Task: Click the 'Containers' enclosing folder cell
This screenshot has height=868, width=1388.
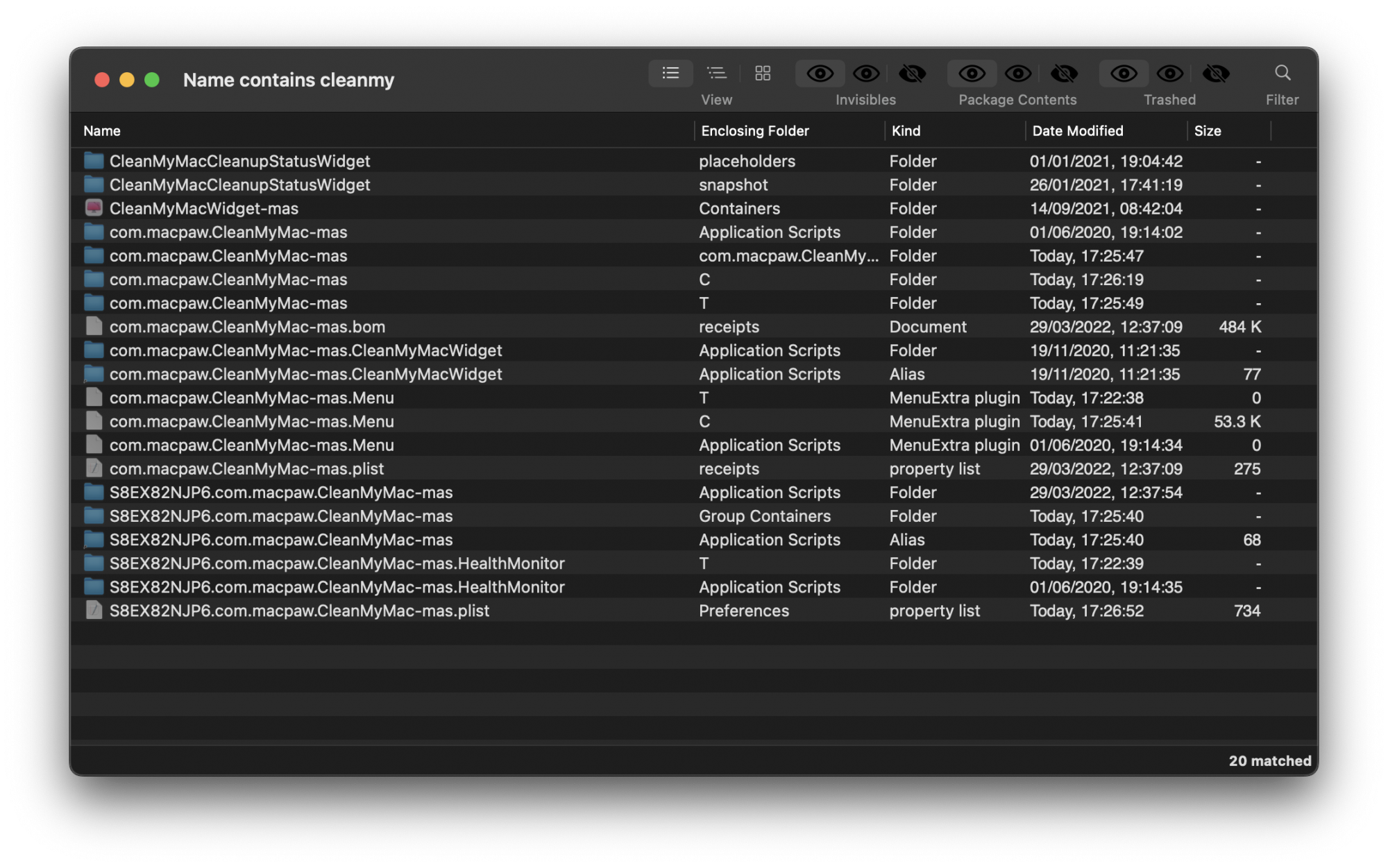Action: (739, 208)
